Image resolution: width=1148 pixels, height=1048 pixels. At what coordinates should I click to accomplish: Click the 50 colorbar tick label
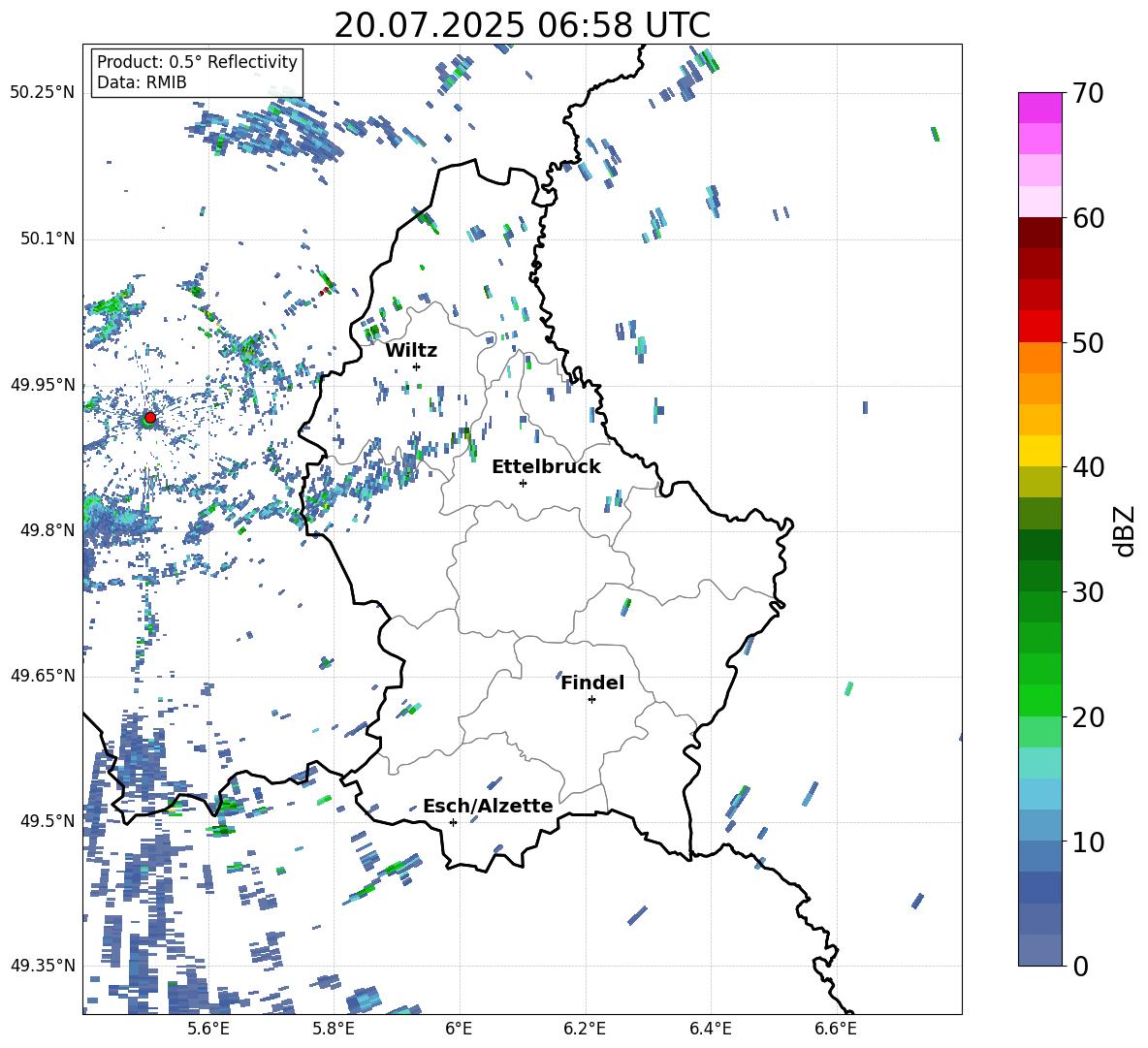click(1088, 342)
